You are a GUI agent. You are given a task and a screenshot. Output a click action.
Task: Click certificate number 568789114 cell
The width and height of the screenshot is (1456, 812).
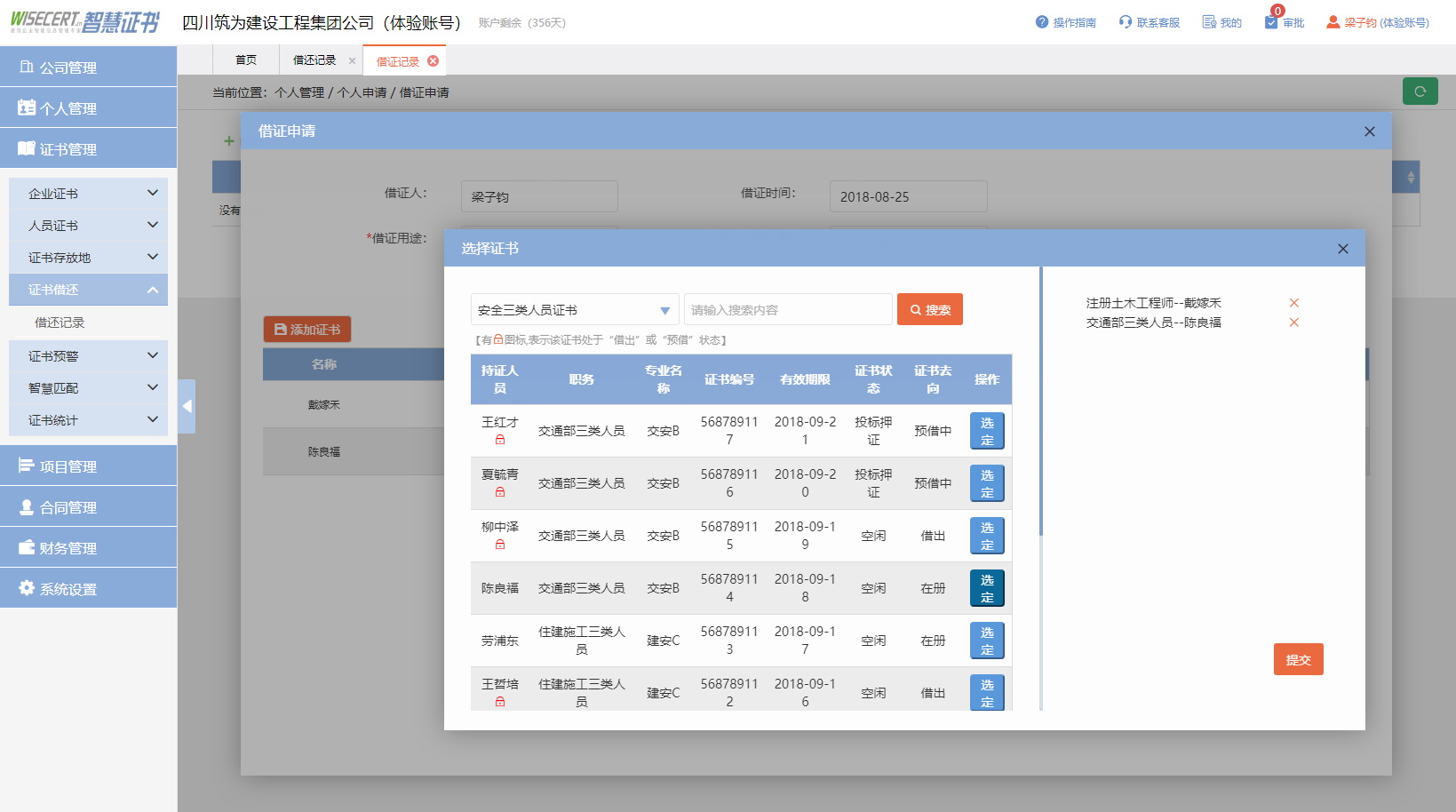[729, 588]
